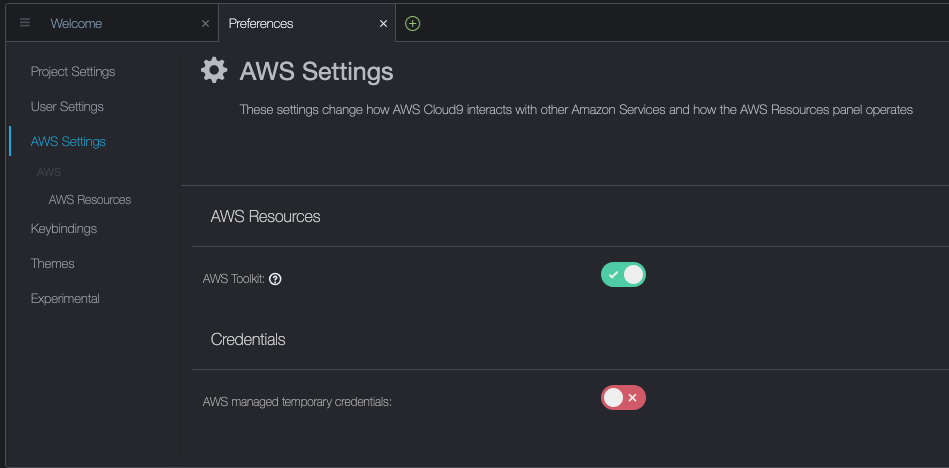Image resolution: width=949 pixels, height=468 pixels.
Task: Close the Welcome tab
Action: point(205,23)
